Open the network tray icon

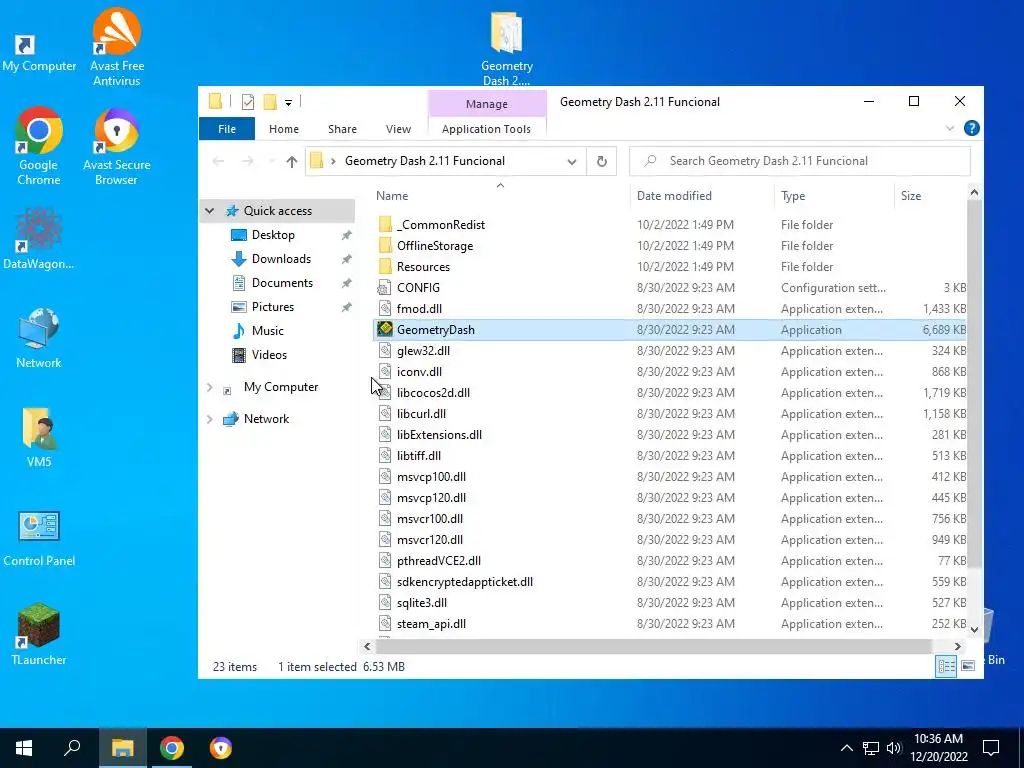click(870, 748)
